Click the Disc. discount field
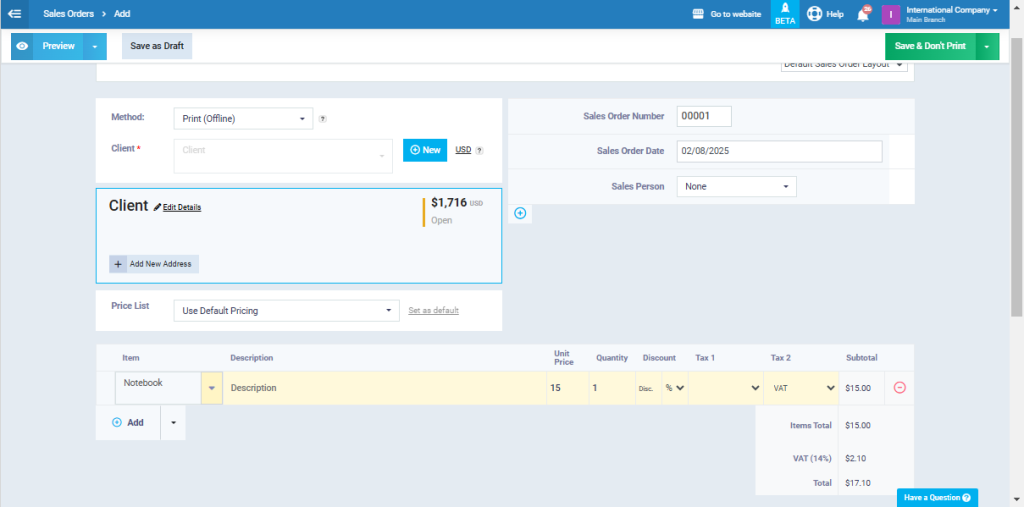The height and width of the screenshot is (507, 1024). (648, 388)
